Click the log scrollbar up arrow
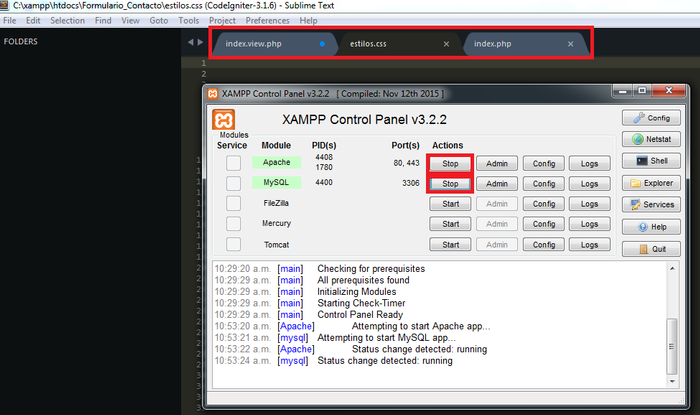The image size is (700, 415). click(x=672, y=268)
